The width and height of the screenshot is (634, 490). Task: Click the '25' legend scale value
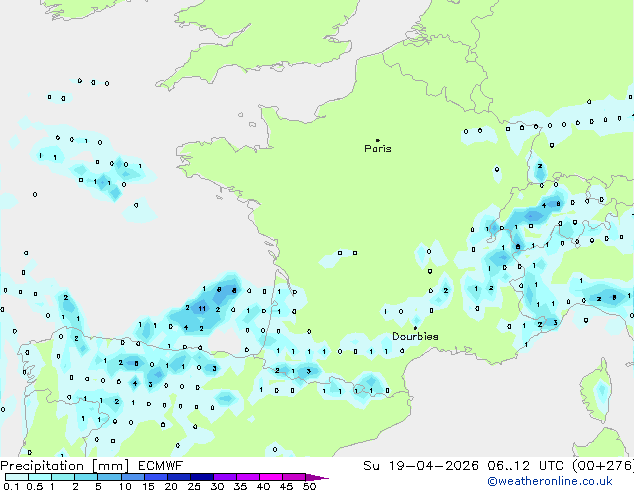click(194, 486)
